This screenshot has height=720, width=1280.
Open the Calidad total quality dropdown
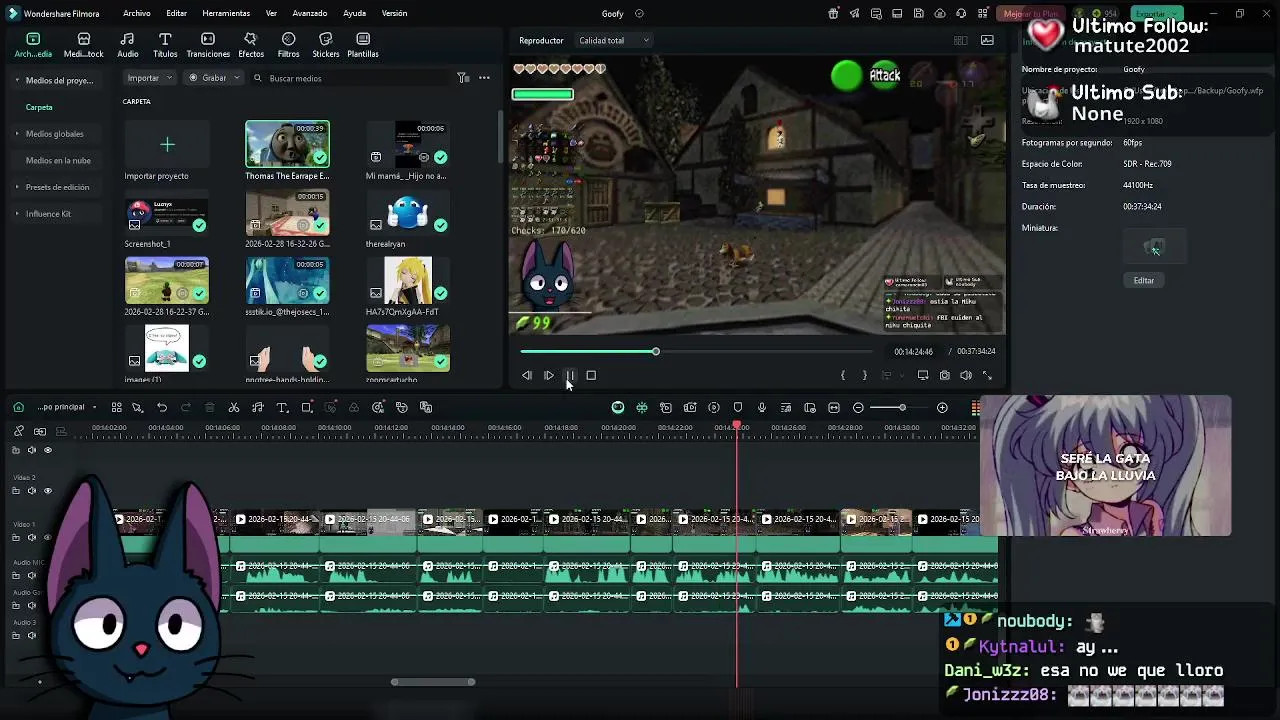click(614, 40)
